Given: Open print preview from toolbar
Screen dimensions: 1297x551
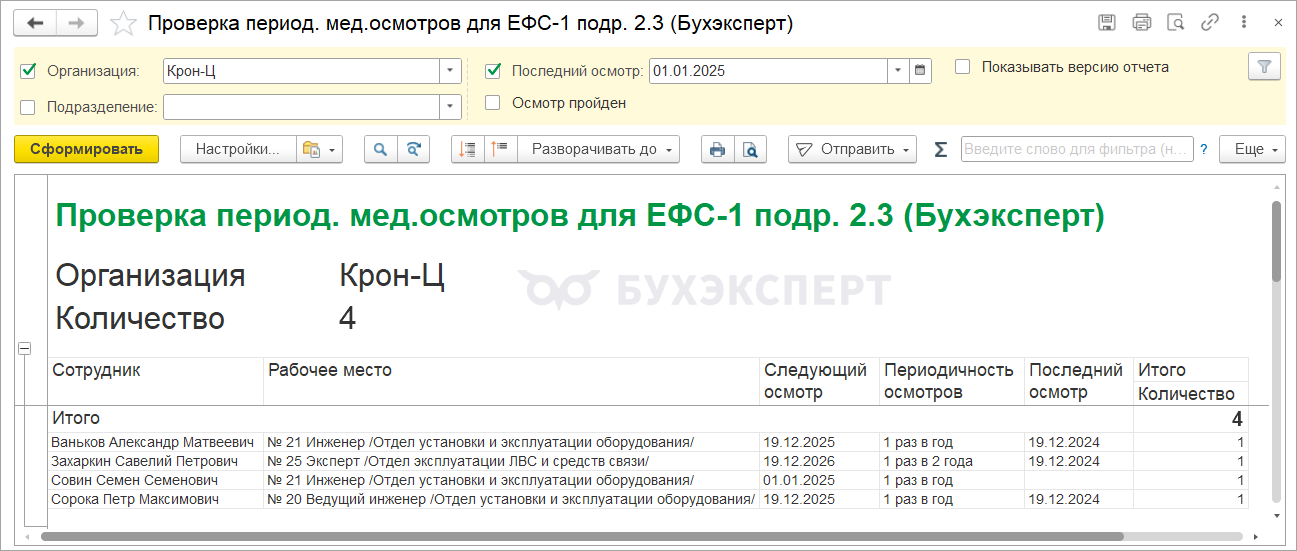Looking at the screenshot, I should [x=750, y=149].
